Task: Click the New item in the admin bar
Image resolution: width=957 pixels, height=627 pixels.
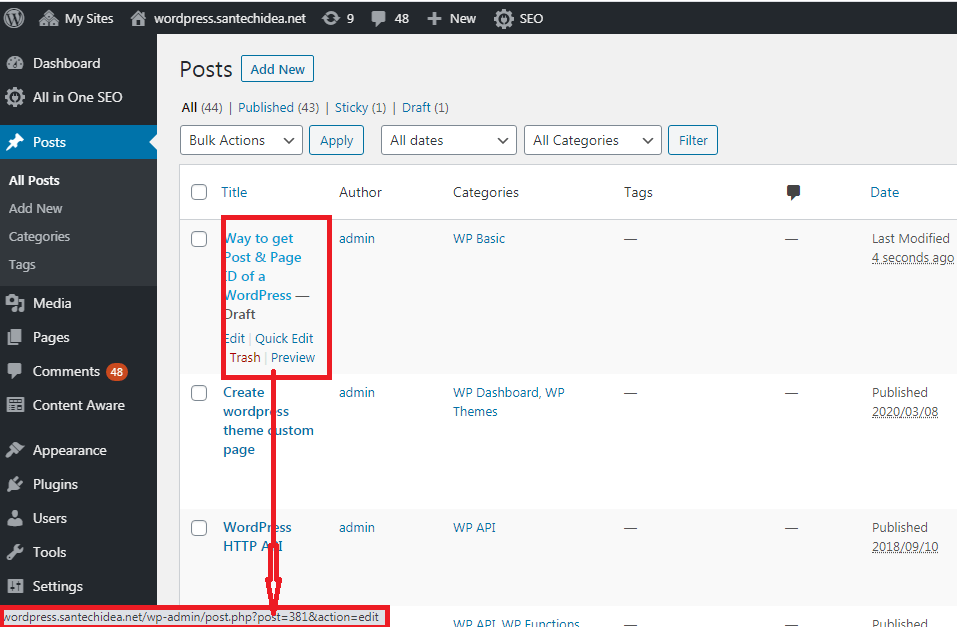Action: point(450,17)
